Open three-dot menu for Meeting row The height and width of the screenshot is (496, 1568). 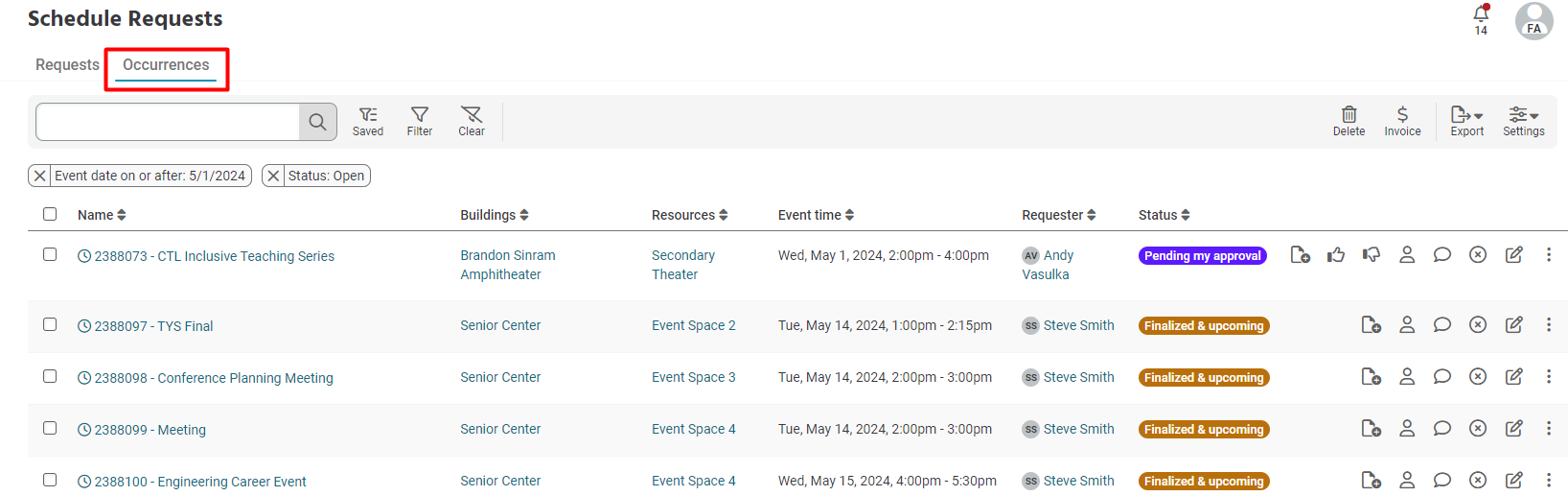(1549, 429)
